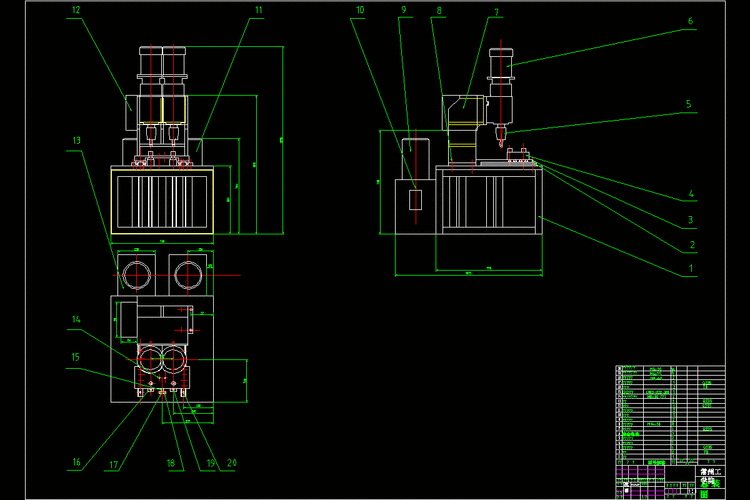Click part label 17
Image resolution: width=750 pixels, height=500 pixels.
pyautogui.click(x=113, y=463)
